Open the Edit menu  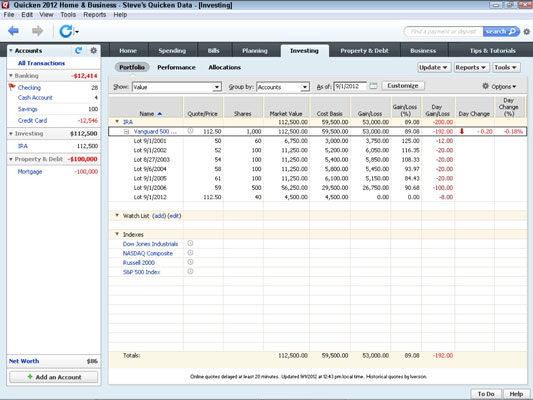27,15
